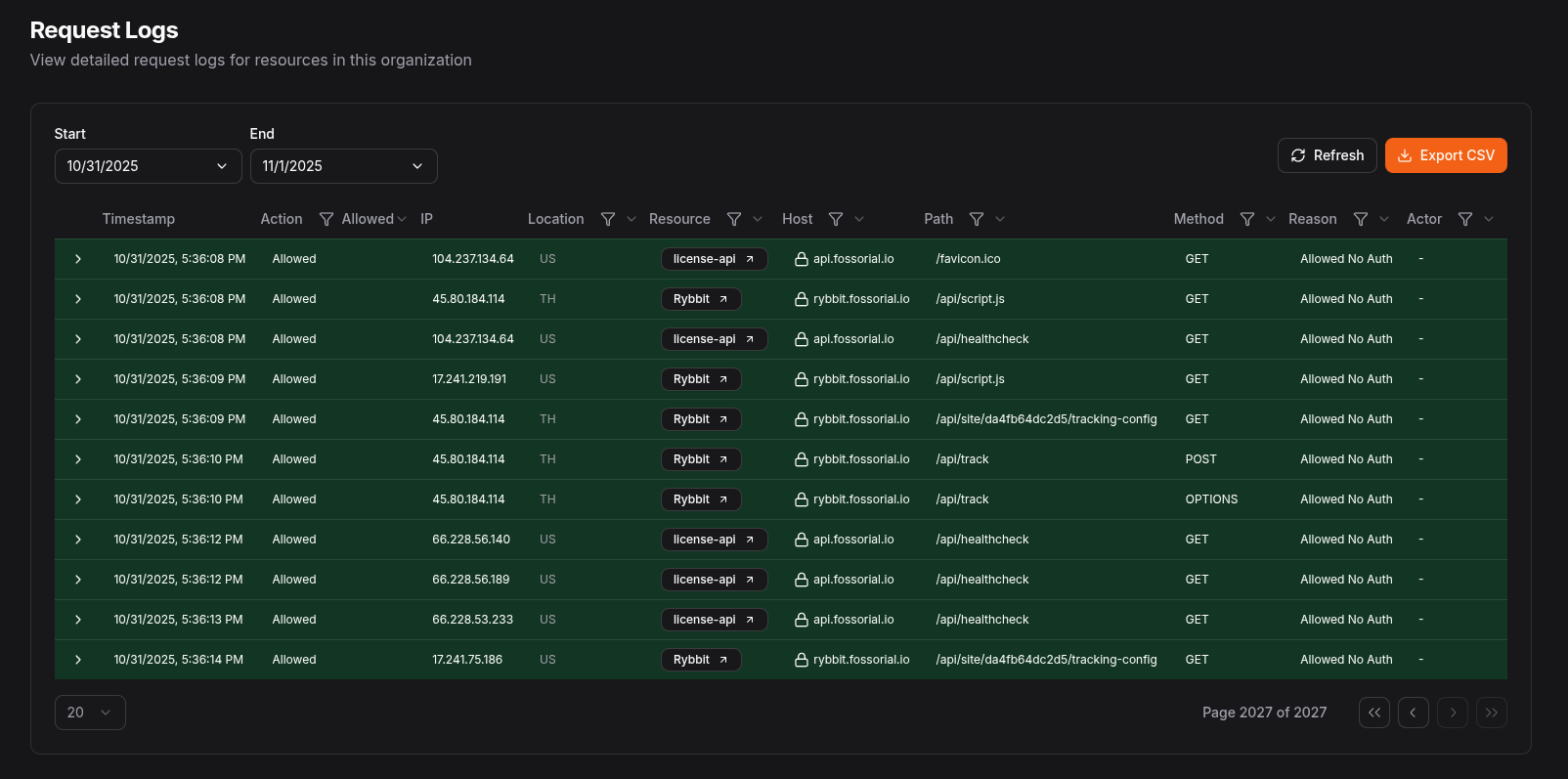Click the Method column filter icon
This screenshot has height=779, width=1568.
[x=1247, y=219]
